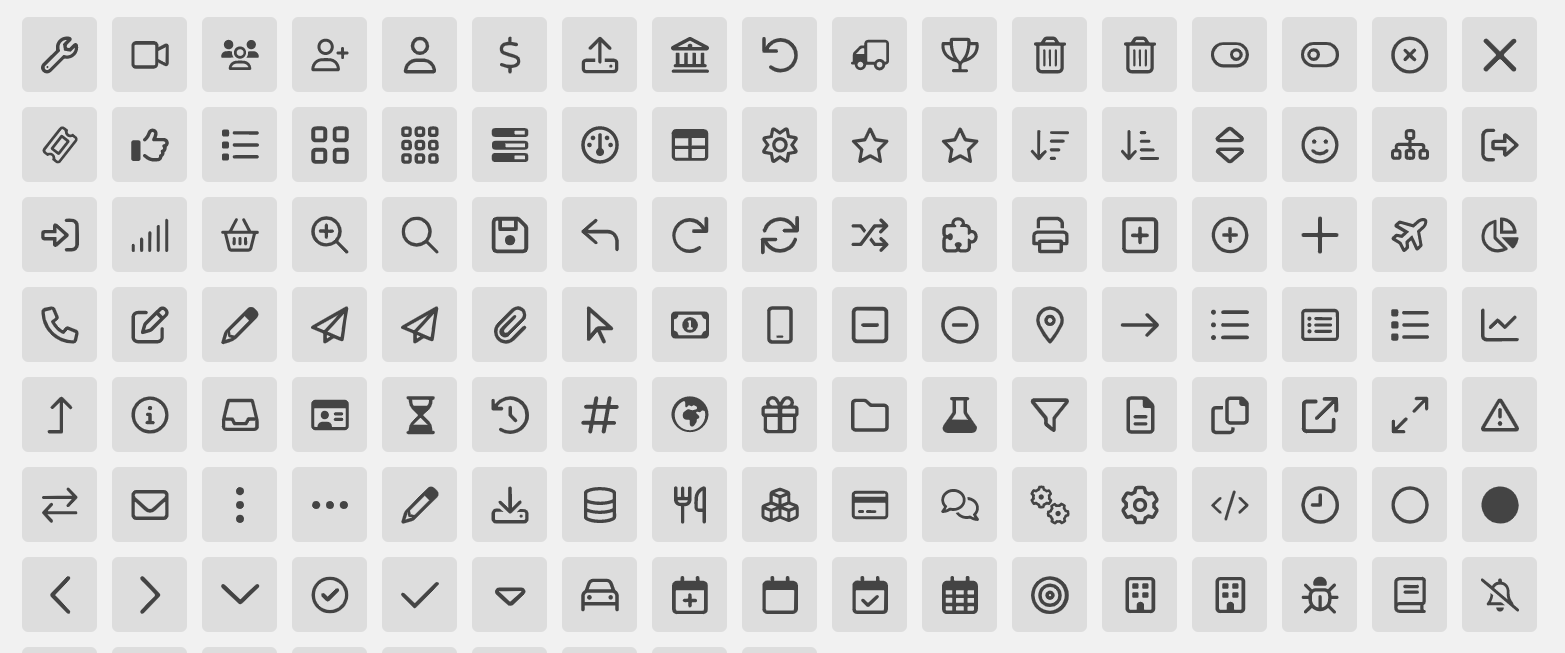Image resolution: width=1565 pixels, height=653 pixels.
Task: Click the bell with slash icon
Action: 1500,595
